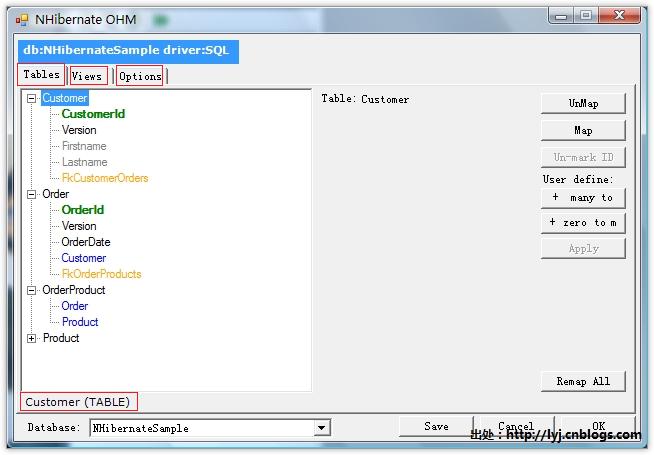
Task: Select the Order table node
Action: pos(55,194)
